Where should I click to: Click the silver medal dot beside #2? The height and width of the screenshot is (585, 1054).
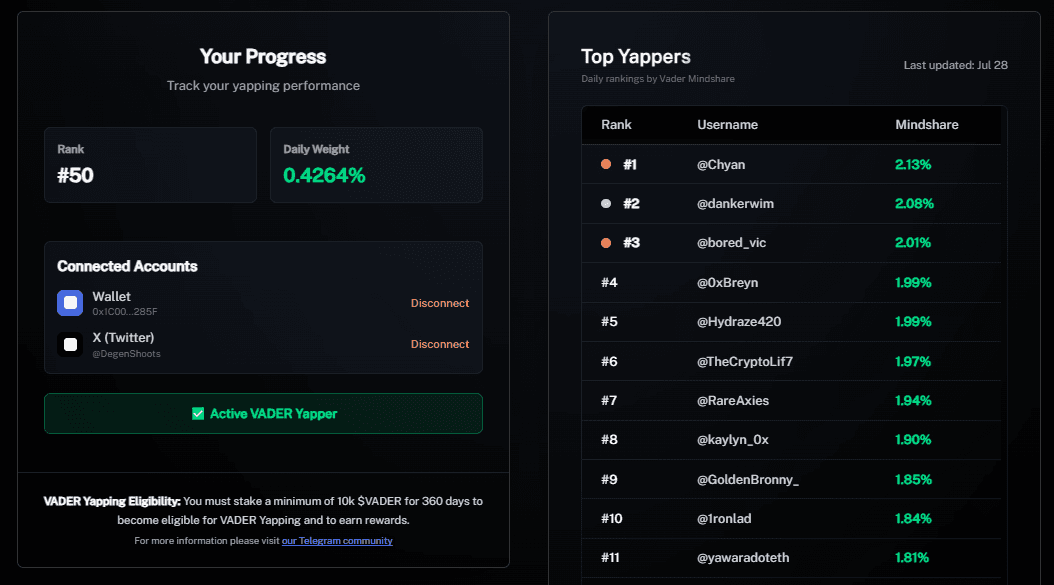606,204
